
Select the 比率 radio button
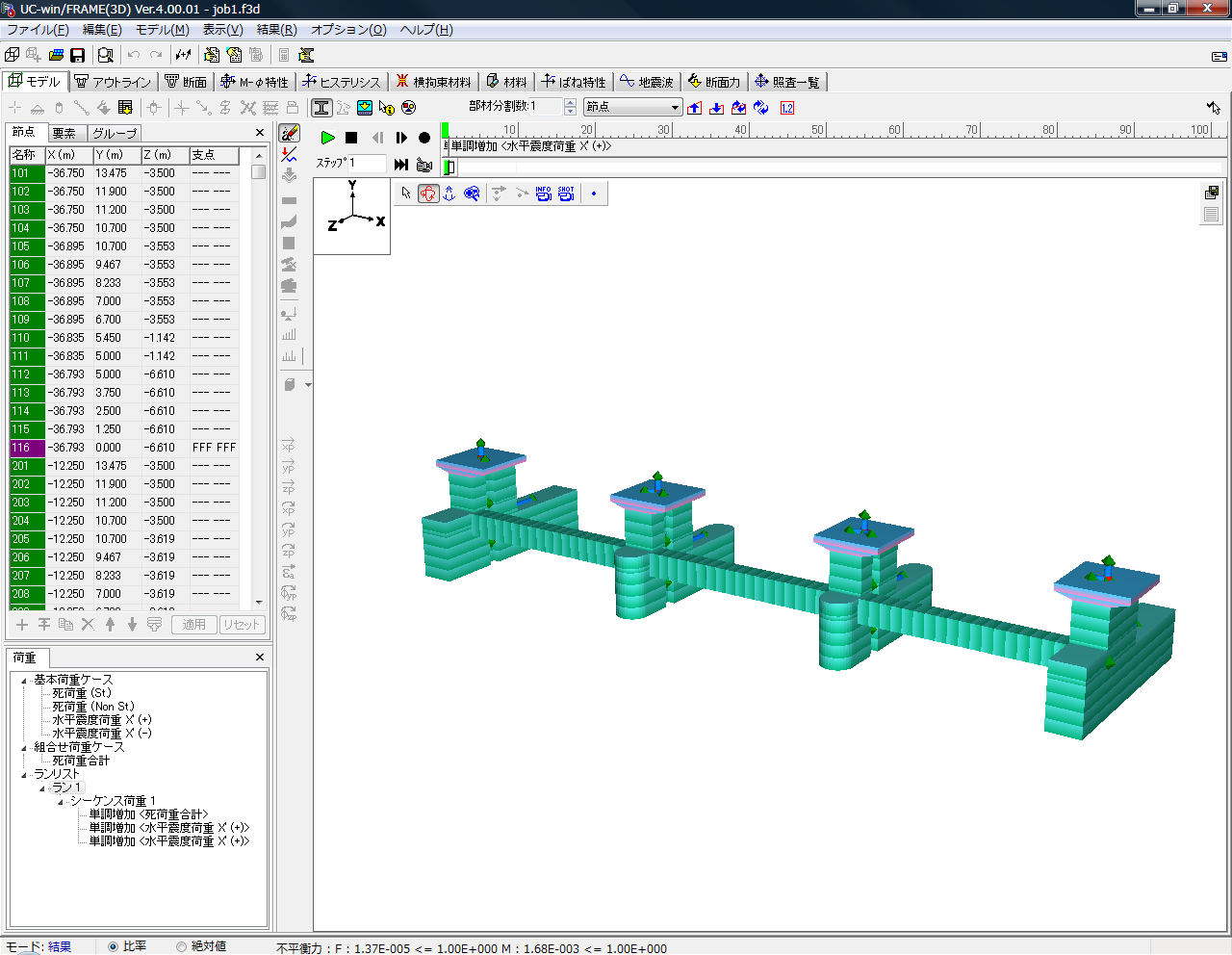114,946
